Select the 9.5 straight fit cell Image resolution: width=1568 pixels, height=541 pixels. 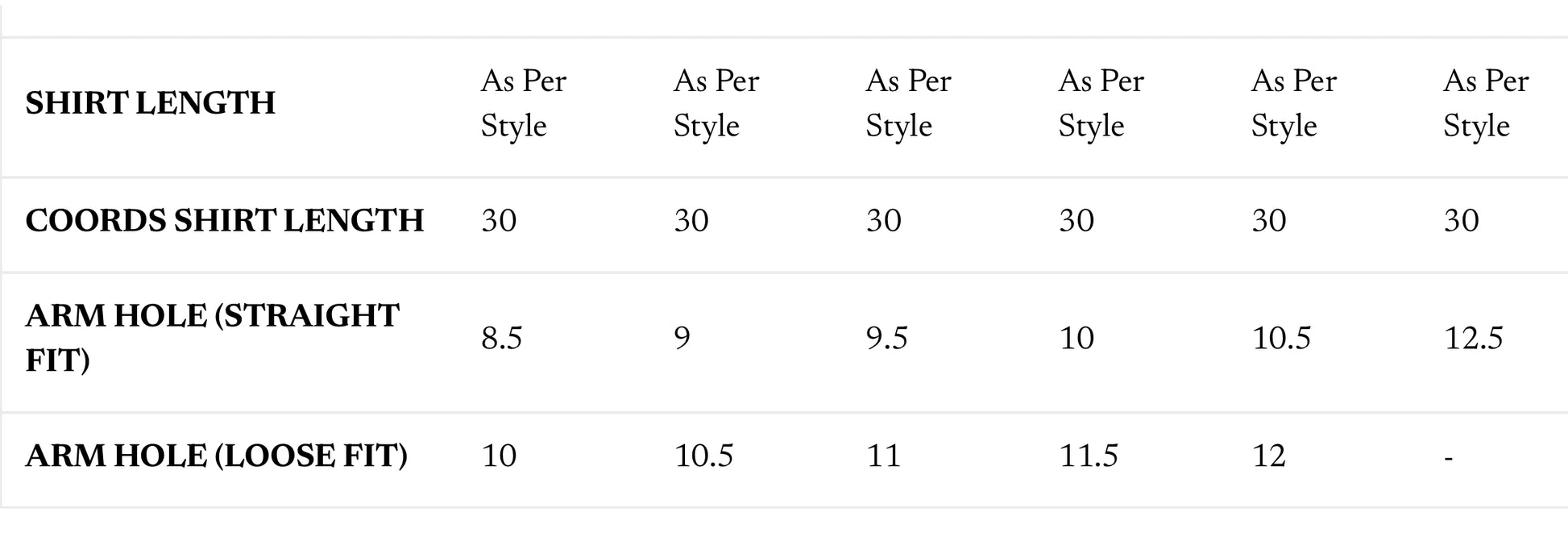point(886,339)
